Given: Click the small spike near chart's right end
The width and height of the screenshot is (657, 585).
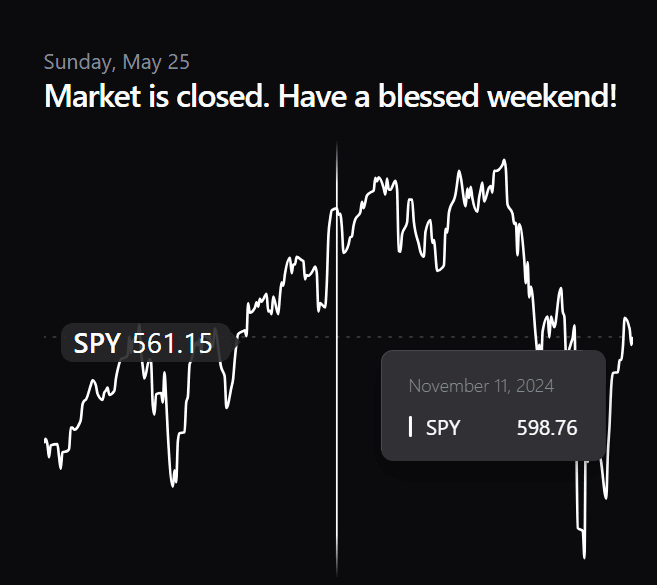Looking at the screenshot, I should point(626,320).
